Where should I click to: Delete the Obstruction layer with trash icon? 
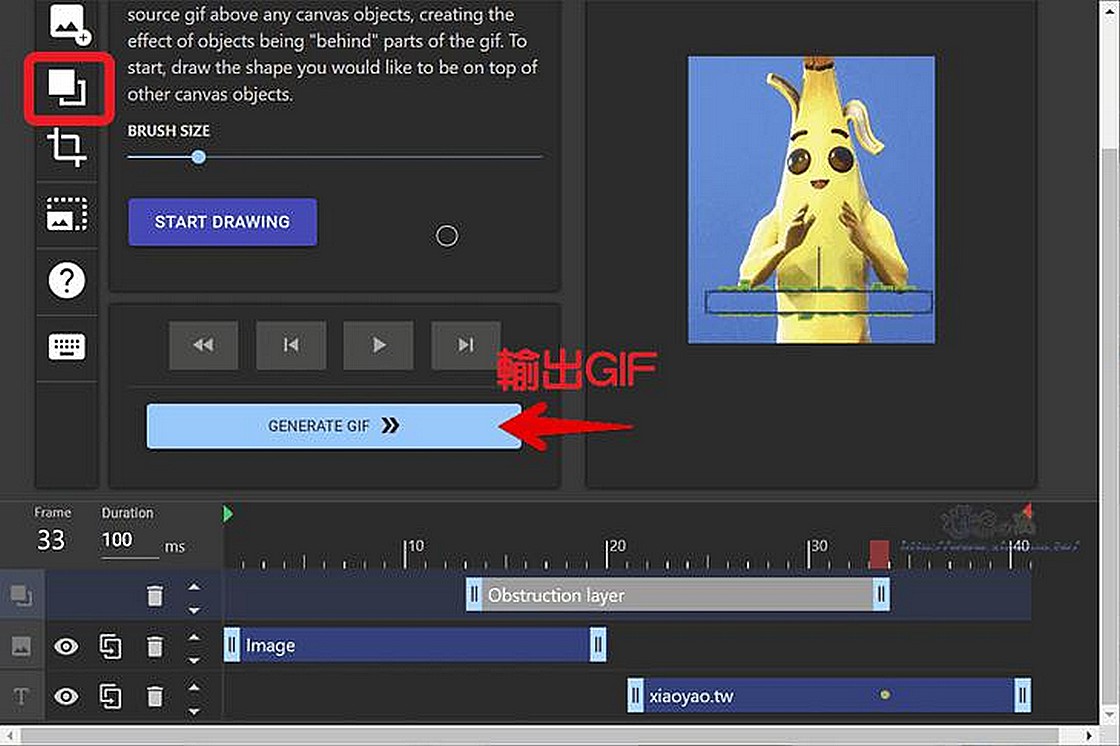[155, 596]
